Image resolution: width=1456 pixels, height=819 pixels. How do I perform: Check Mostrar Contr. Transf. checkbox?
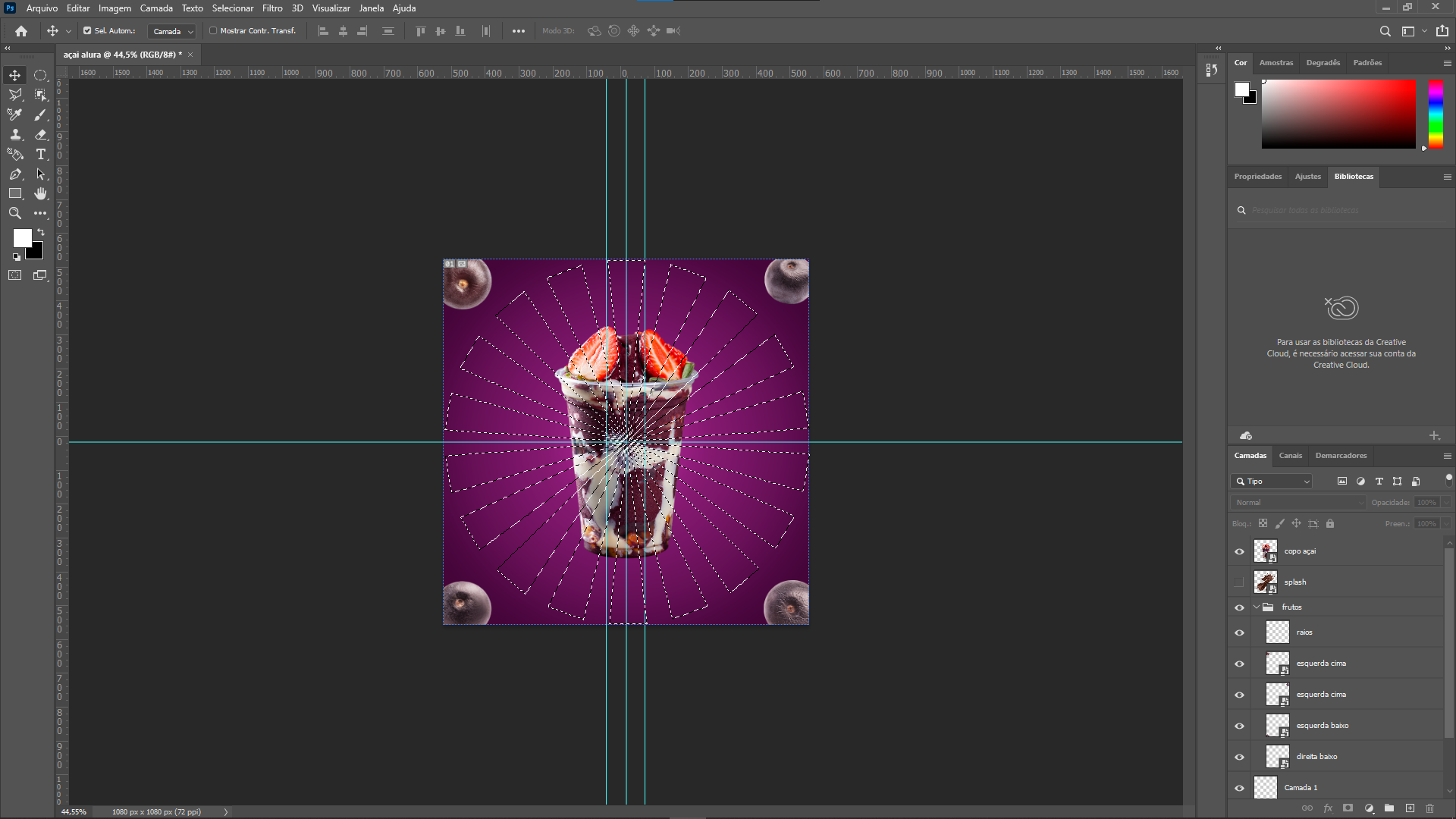(213, 31)
